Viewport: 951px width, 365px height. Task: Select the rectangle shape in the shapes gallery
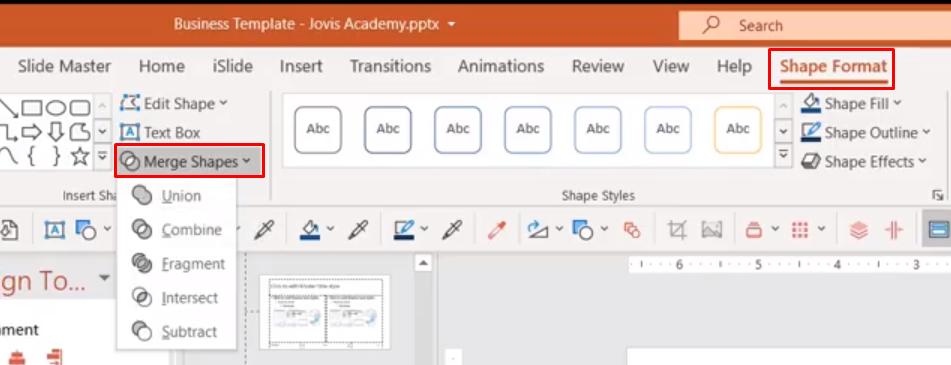[32, 108]
